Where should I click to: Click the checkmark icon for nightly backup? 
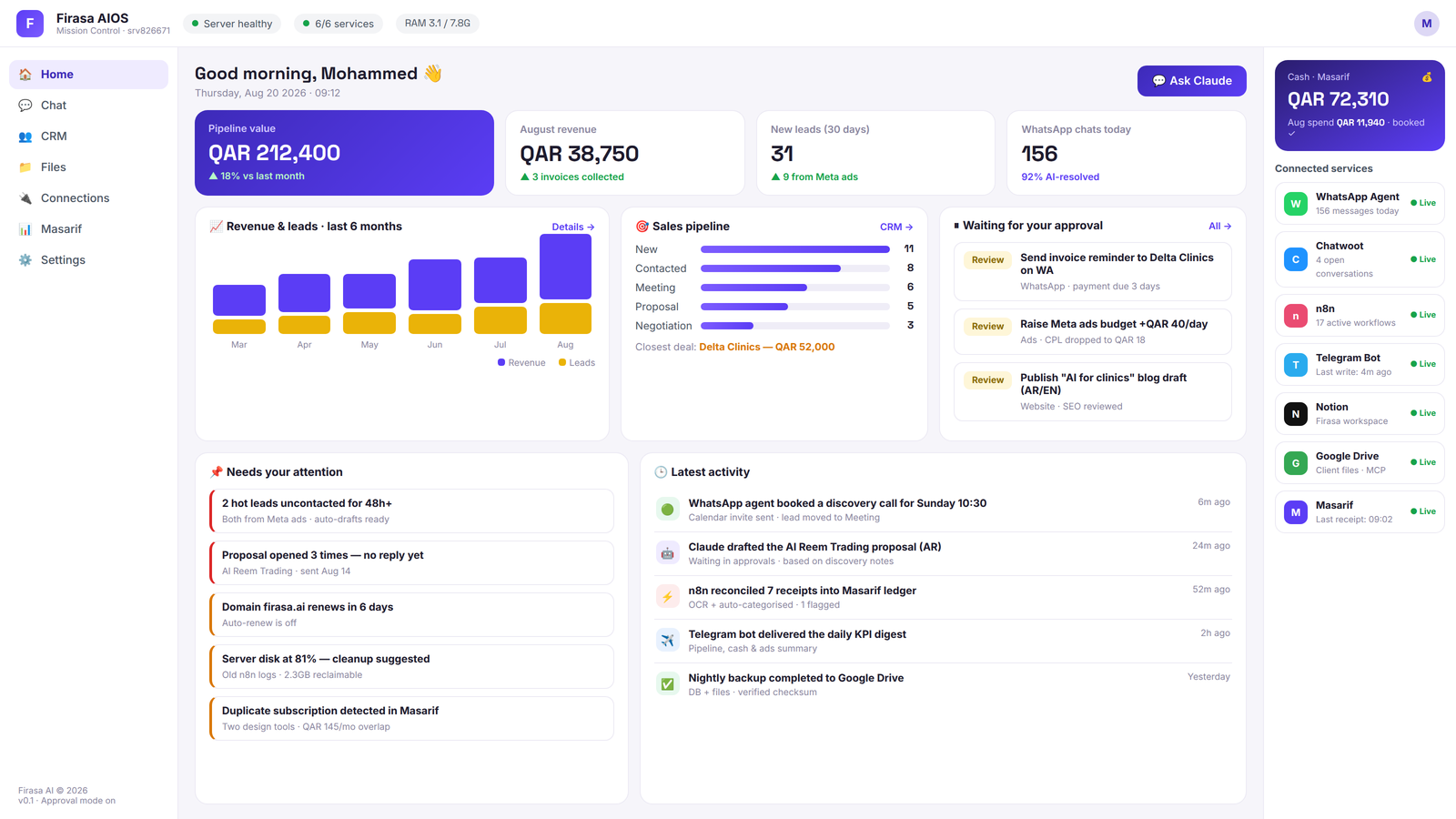[x=668, y=684]
